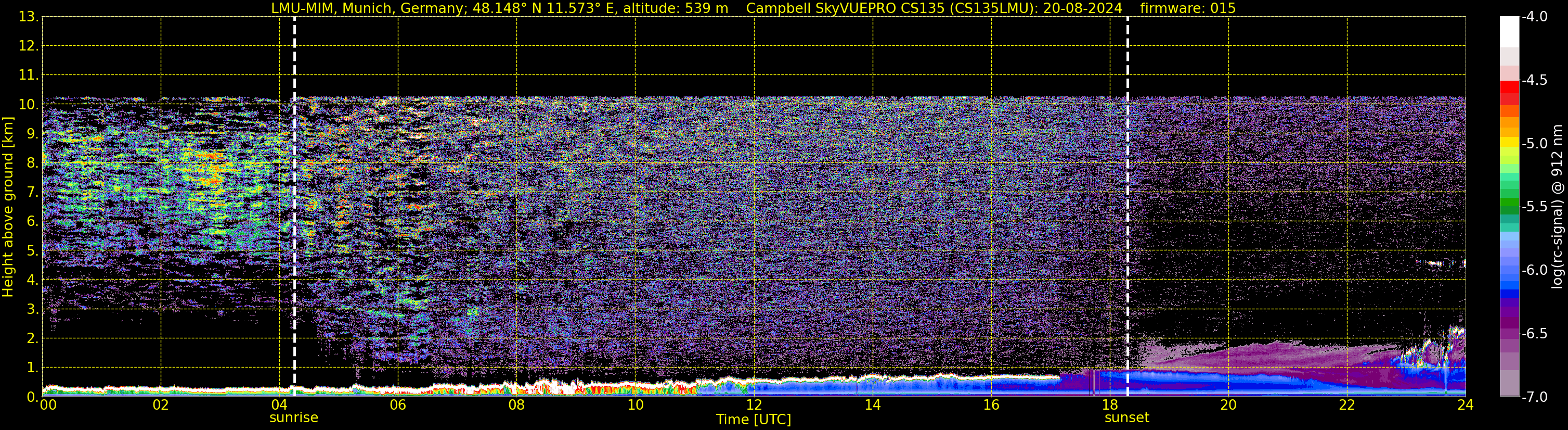
Task: Click the 'sunset' label below the axis
Action: click(x=1126, y=418)
